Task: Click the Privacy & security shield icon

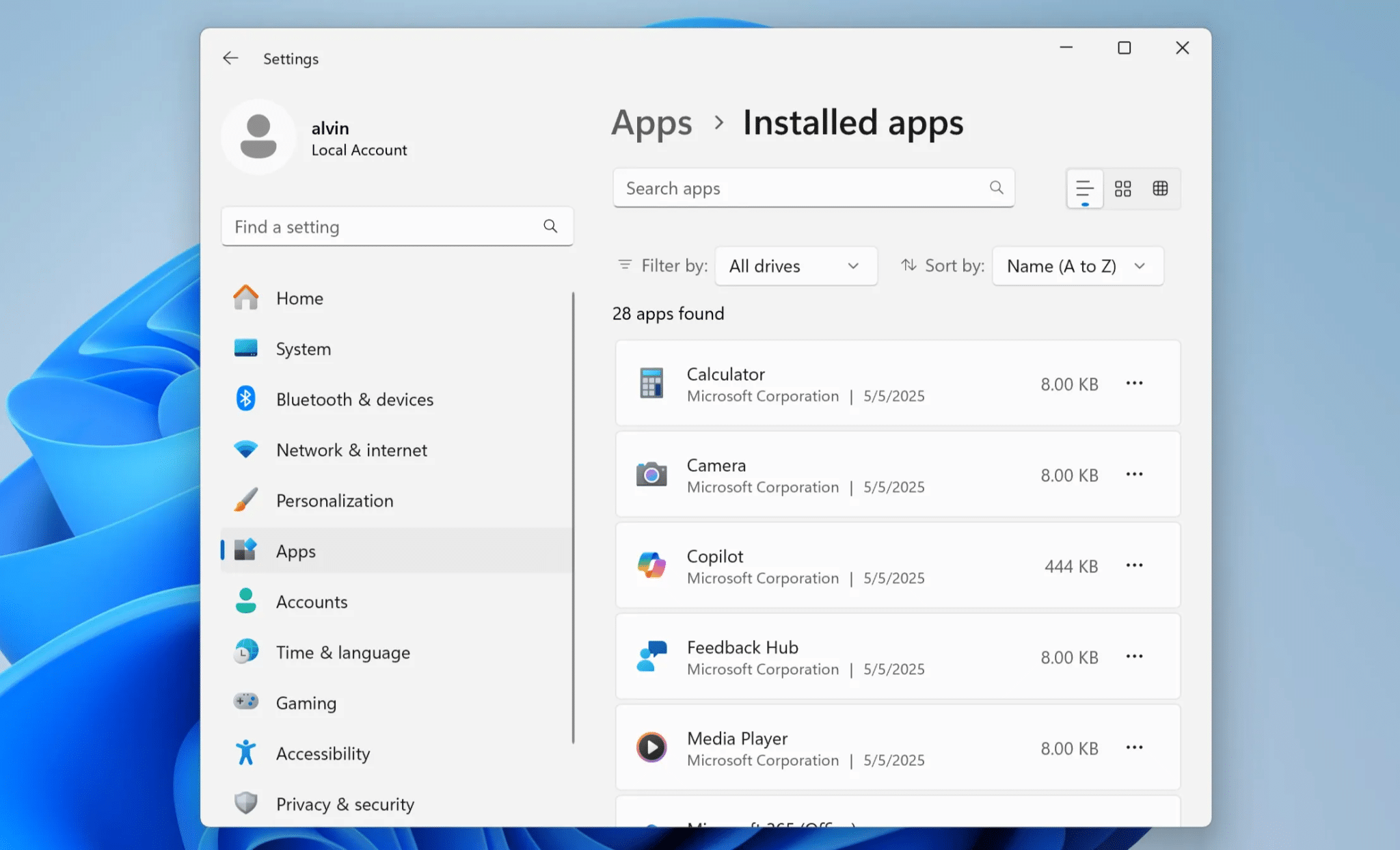Action: (245, 803)
